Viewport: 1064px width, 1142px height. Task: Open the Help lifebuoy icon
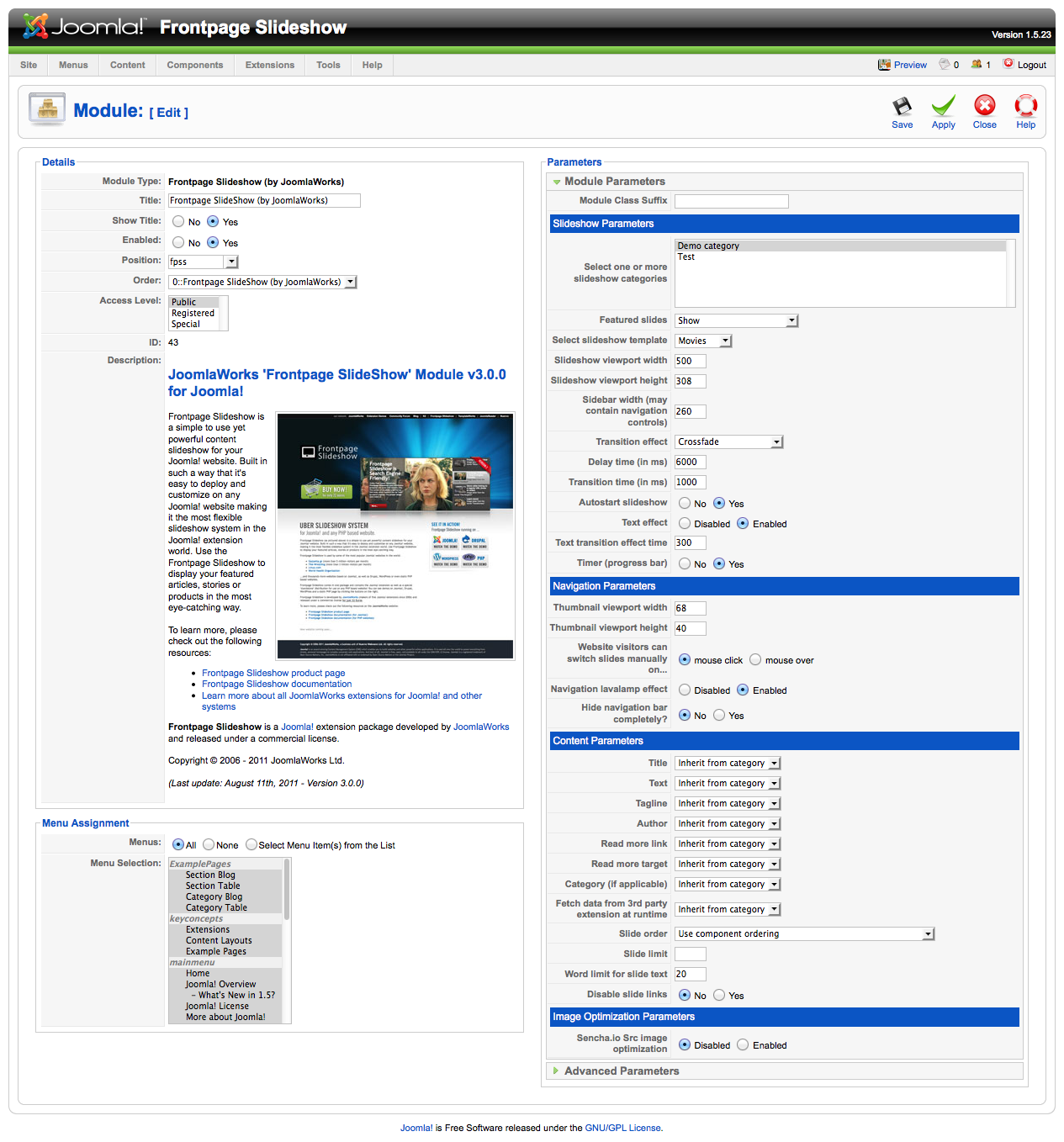pyautogui.click(x=1025, y=106)
